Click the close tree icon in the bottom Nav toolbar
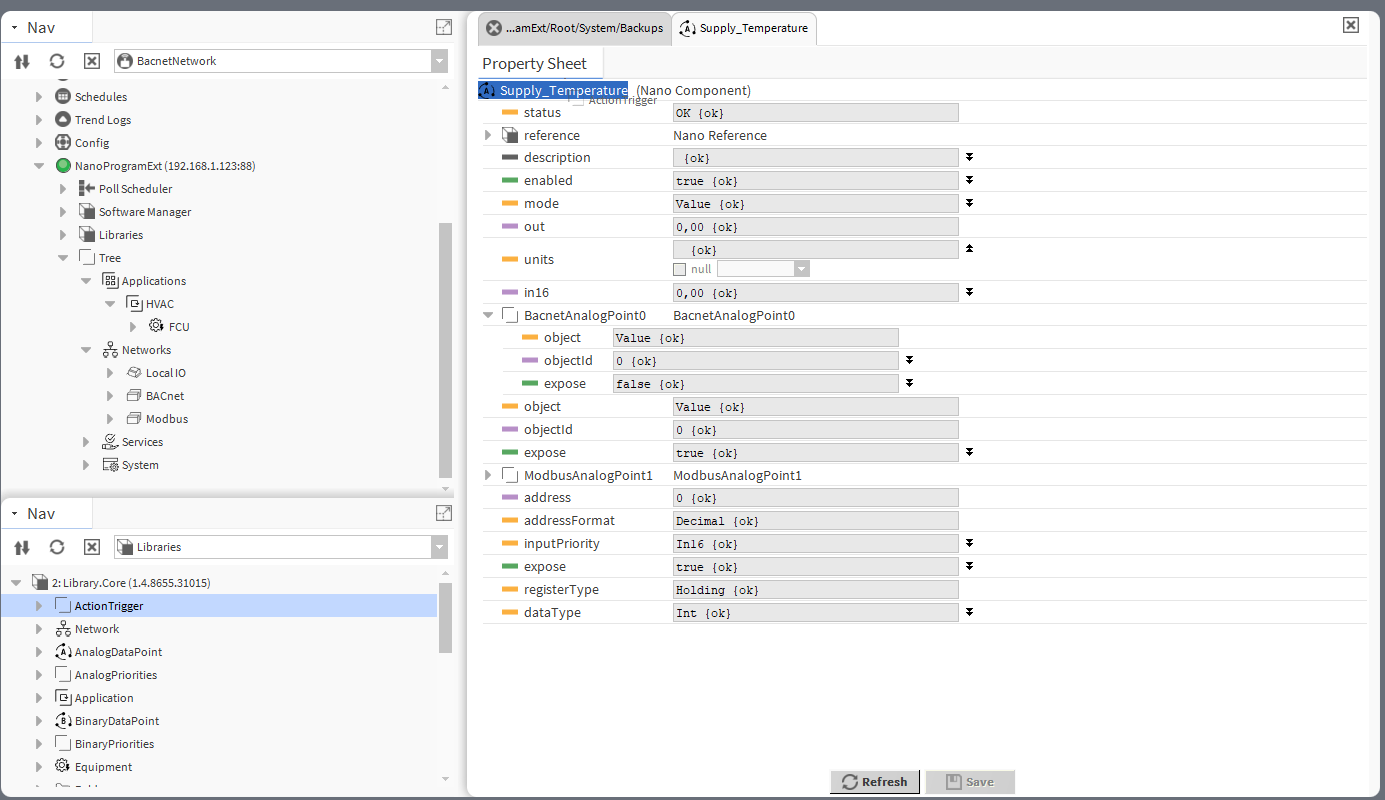The width and height of the screenshot is (1385, 800). 91,547
